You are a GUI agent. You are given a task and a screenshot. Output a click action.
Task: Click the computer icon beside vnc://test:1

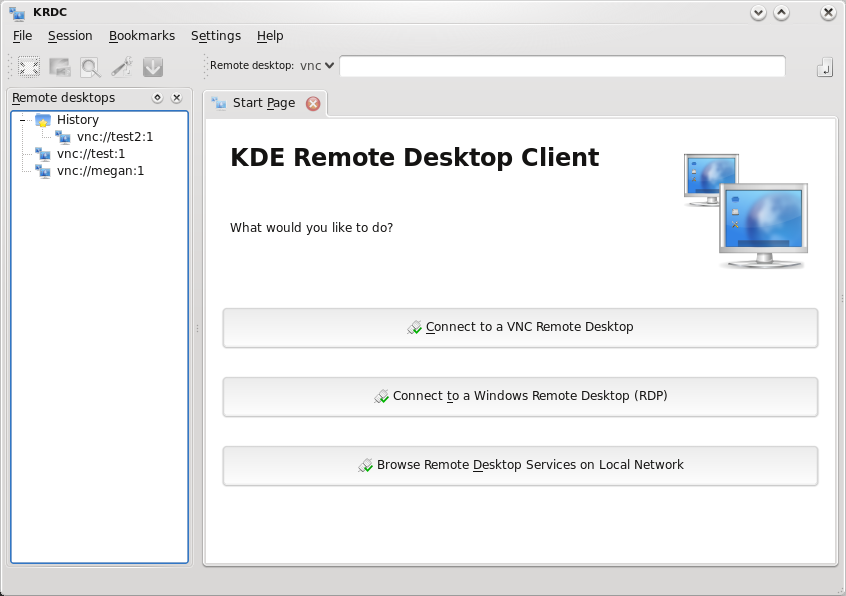click(x=43, y=154)
